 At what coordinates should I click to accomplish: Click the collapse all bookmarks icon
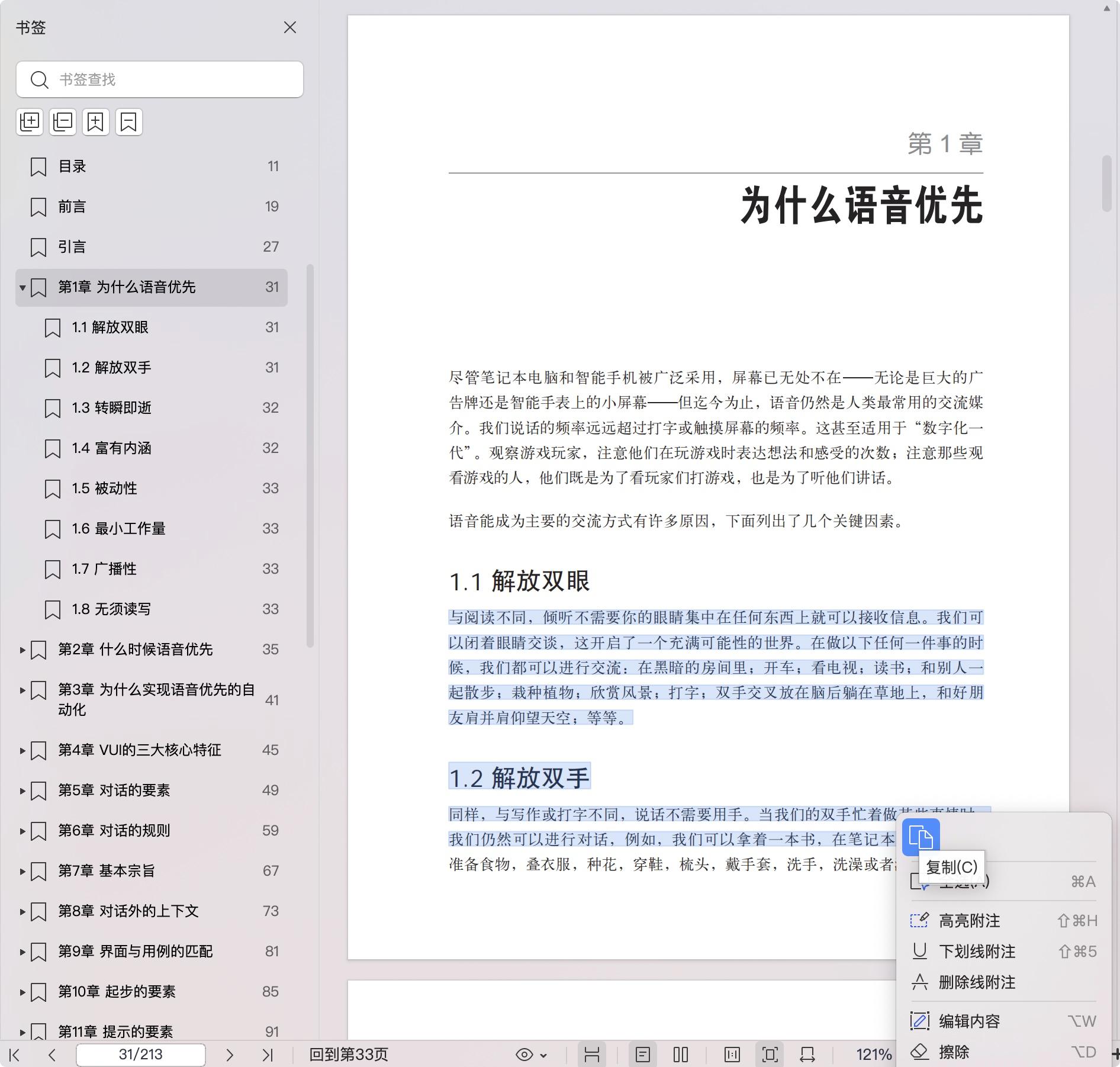pos(62,122)
